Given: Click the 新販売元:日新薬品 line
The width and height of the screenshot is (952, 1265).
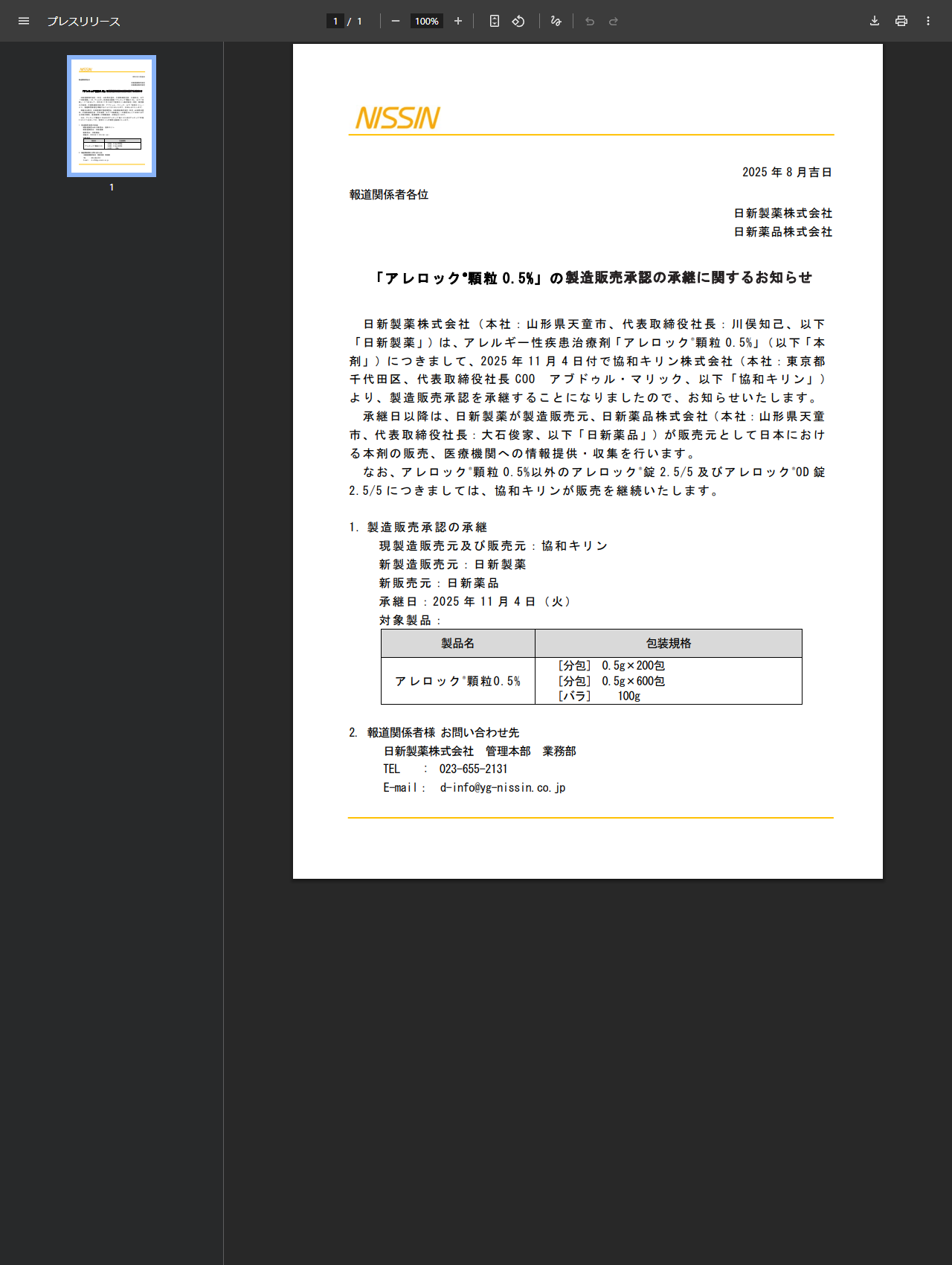Looking at the screenshot, I should click(439, 583).
